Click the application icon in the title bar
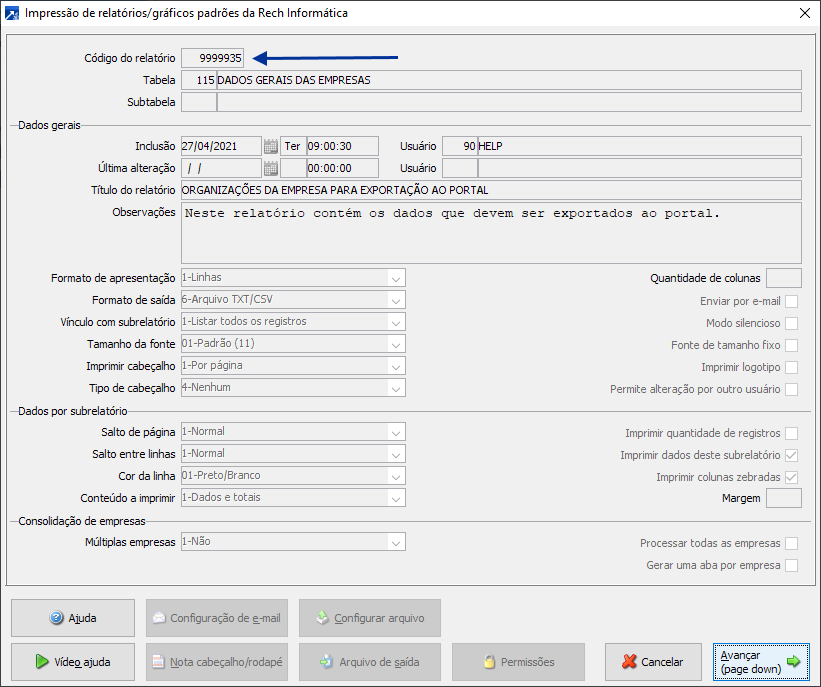Screen dimensions: 821x687 (x=12, y=13)
